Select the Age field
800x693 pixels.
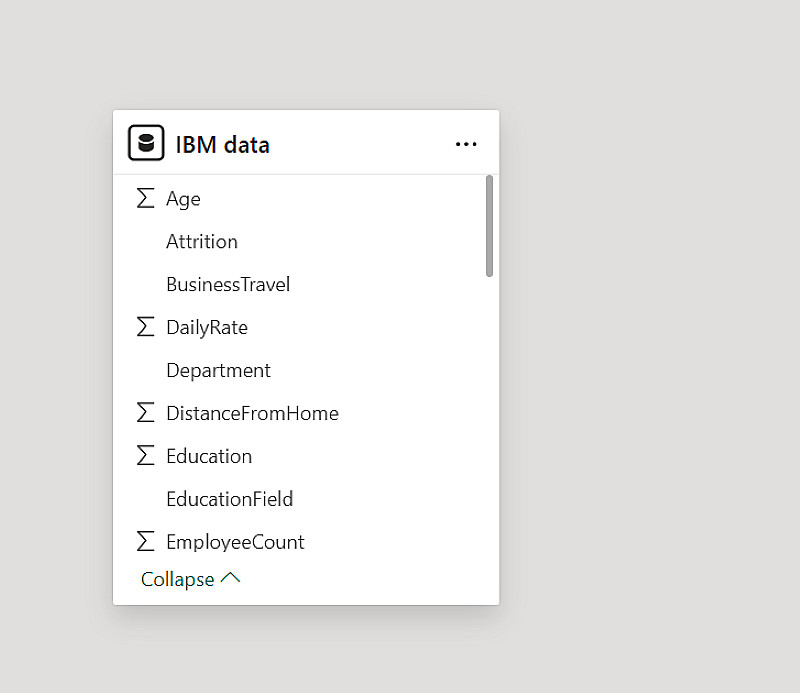click(x=183, y=199)
